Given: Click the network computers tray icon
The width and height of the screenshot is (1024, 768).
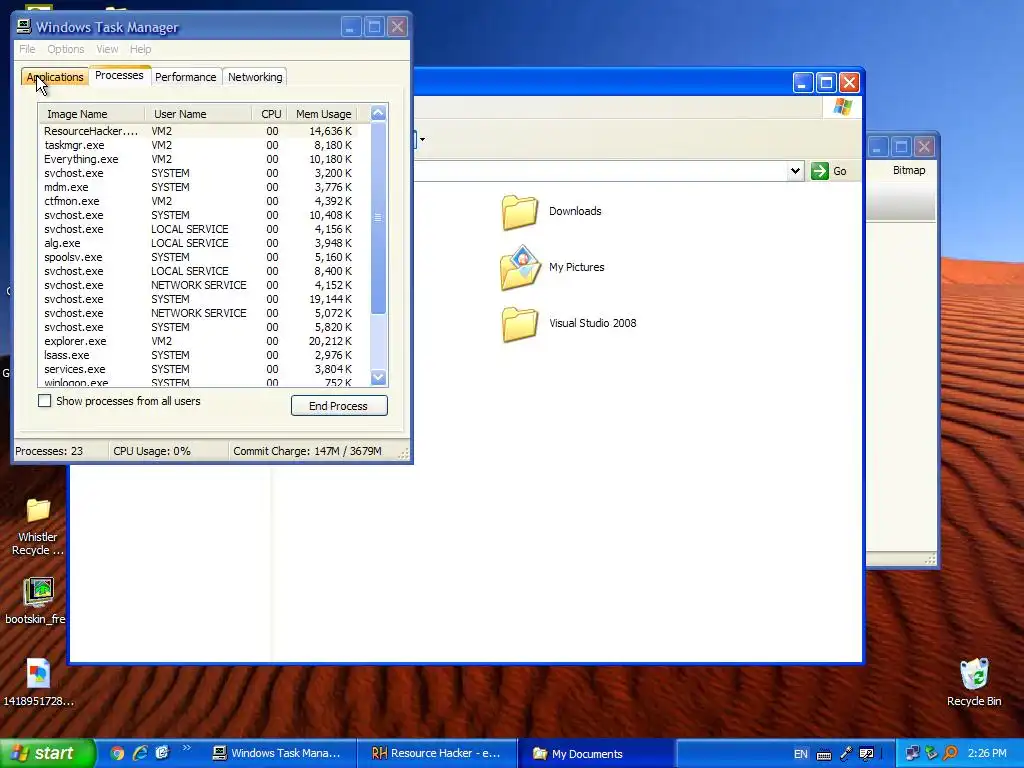Looking at the screenshot, I should click(x=912, y=754).
